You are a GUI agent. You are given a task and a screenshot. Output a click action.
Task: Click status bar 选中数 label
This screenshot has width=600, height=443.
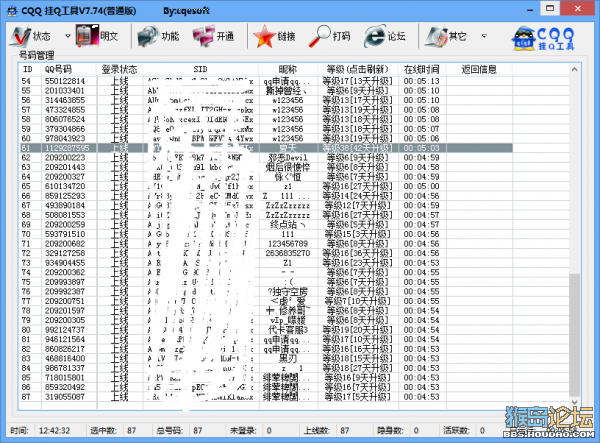click(x=103, y=431)
